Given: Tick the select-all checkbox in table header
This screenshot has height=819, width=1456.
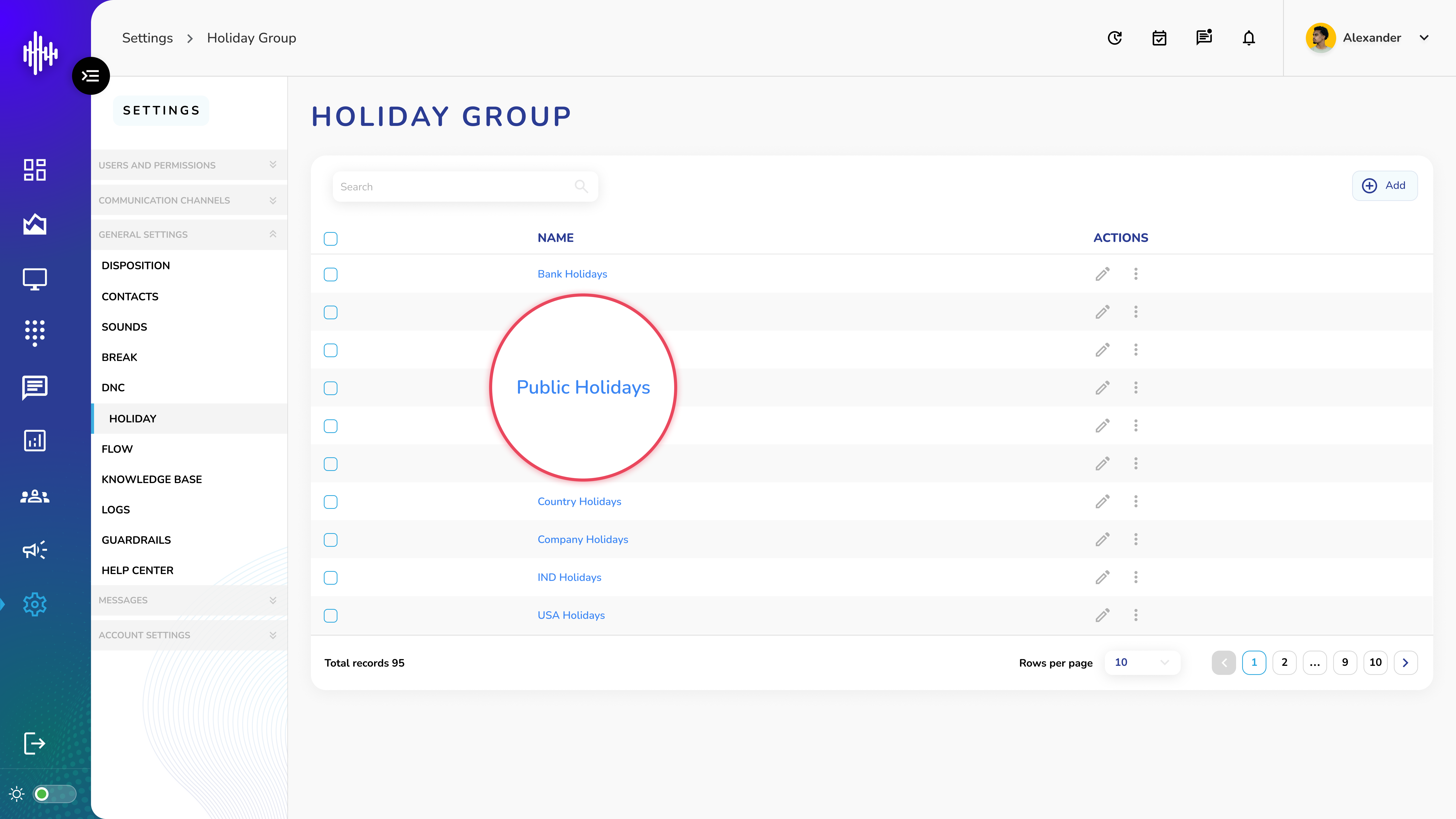Looking at the screenshot, I should coord(331,239).
